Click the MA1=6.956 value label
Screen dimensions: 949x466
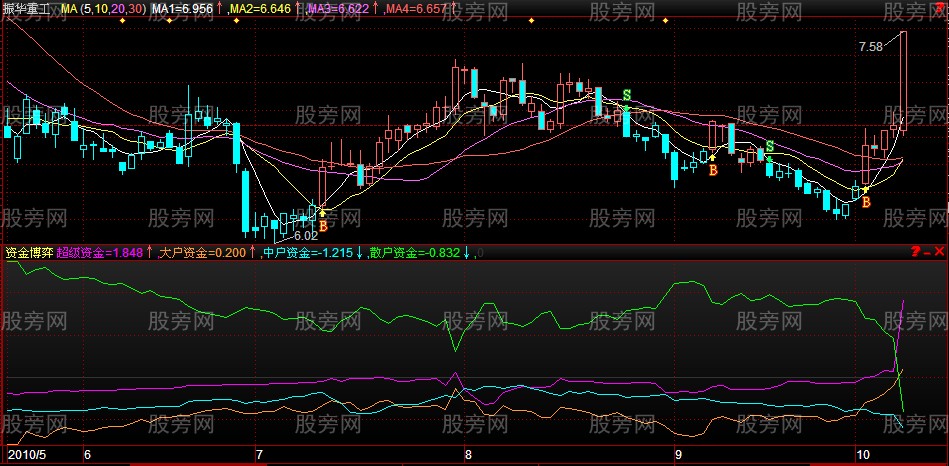click(183, 8)
